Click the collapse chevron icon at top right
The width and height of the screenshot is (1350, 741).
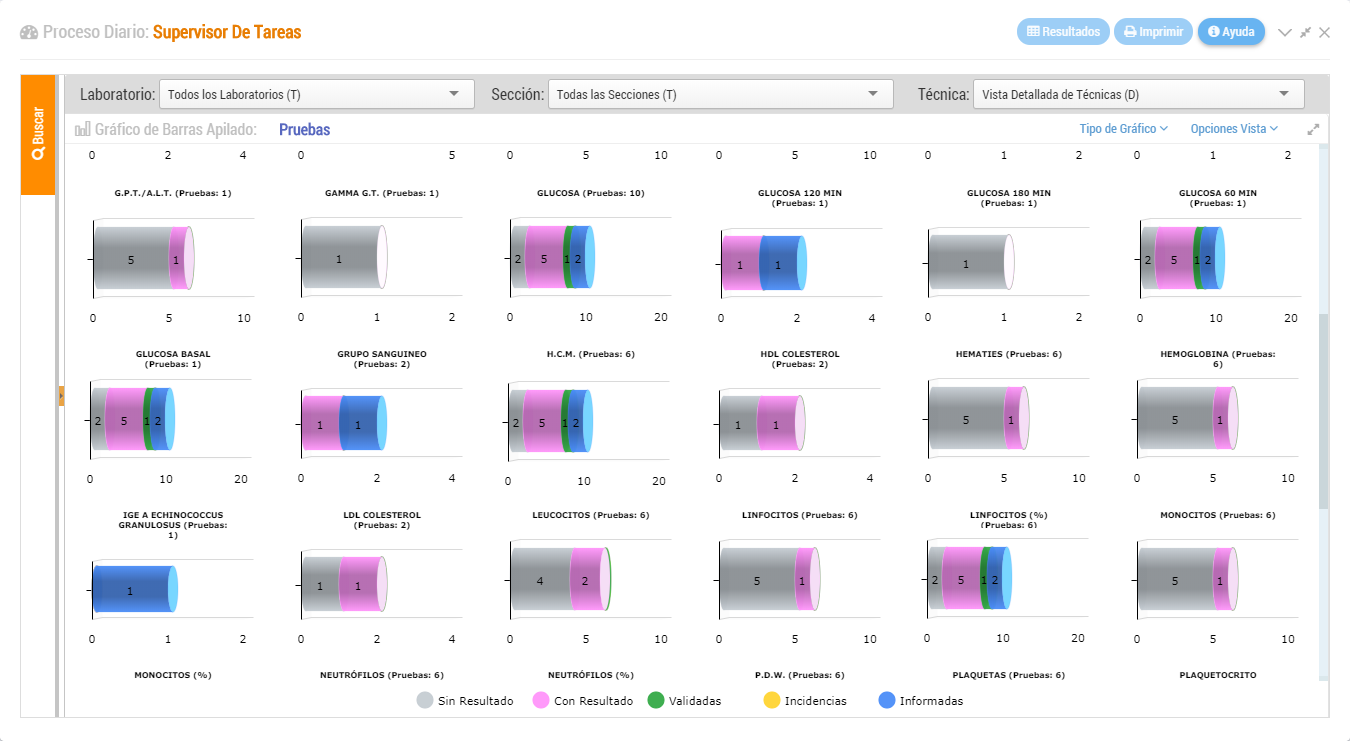[x=1285, y=32]
